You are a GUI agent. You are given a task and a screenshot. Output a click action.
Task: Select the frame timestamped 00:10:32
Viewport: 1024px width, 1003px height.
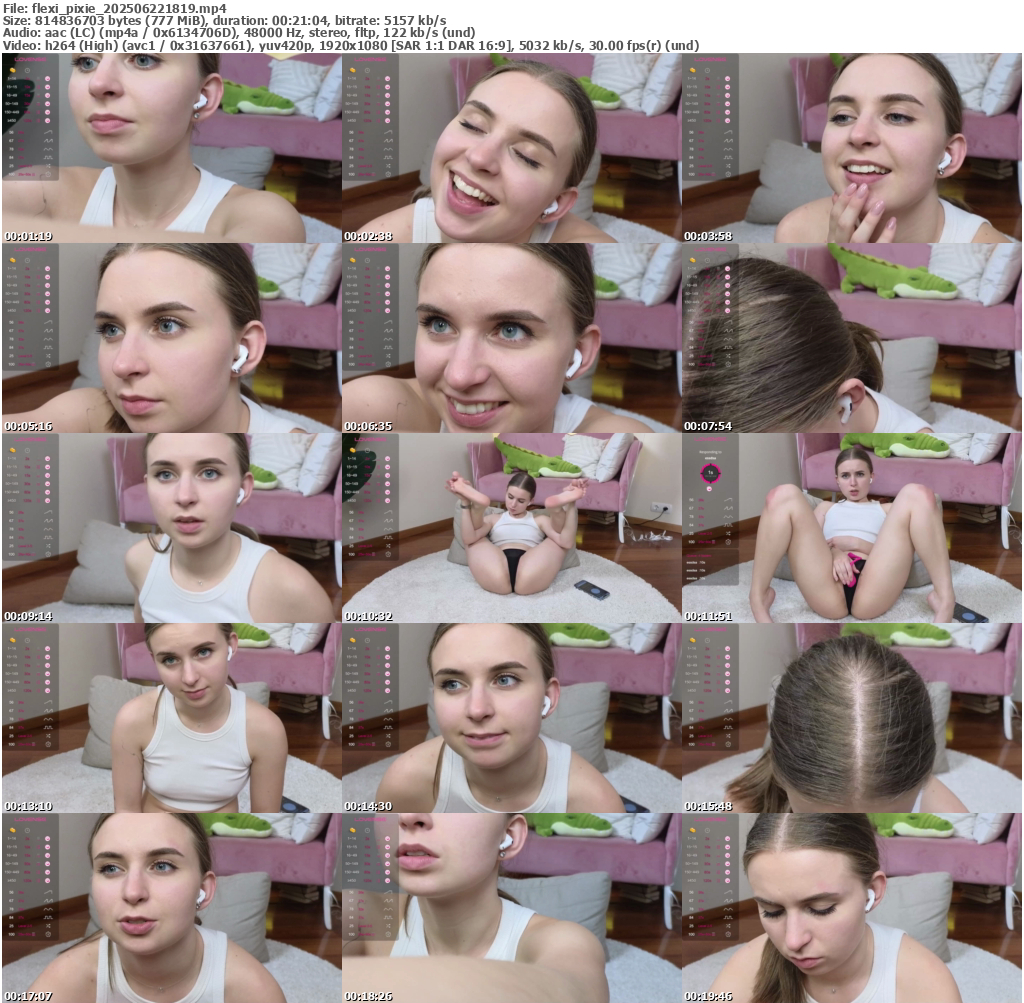click(x=511, y=528)
